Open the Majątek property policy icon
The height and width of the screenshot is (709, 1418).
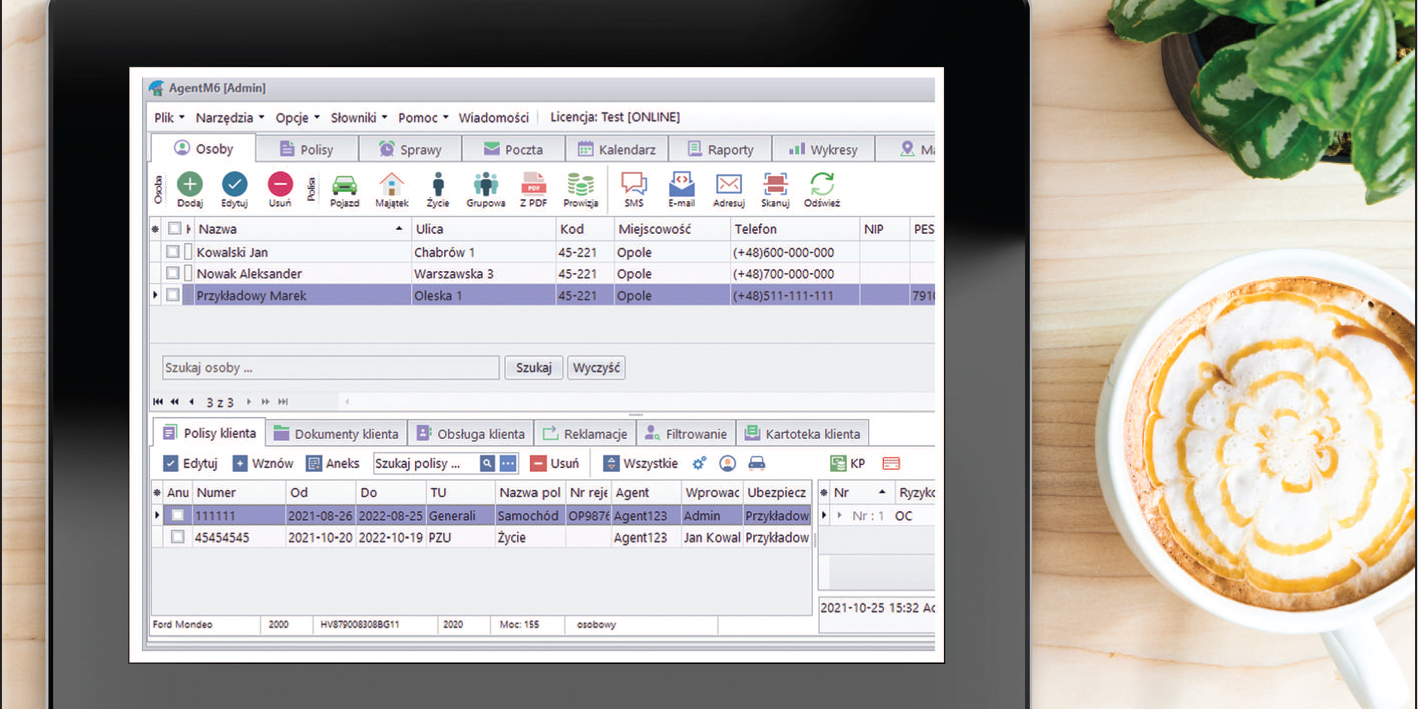pyautogui.click(x=392, y=185)
